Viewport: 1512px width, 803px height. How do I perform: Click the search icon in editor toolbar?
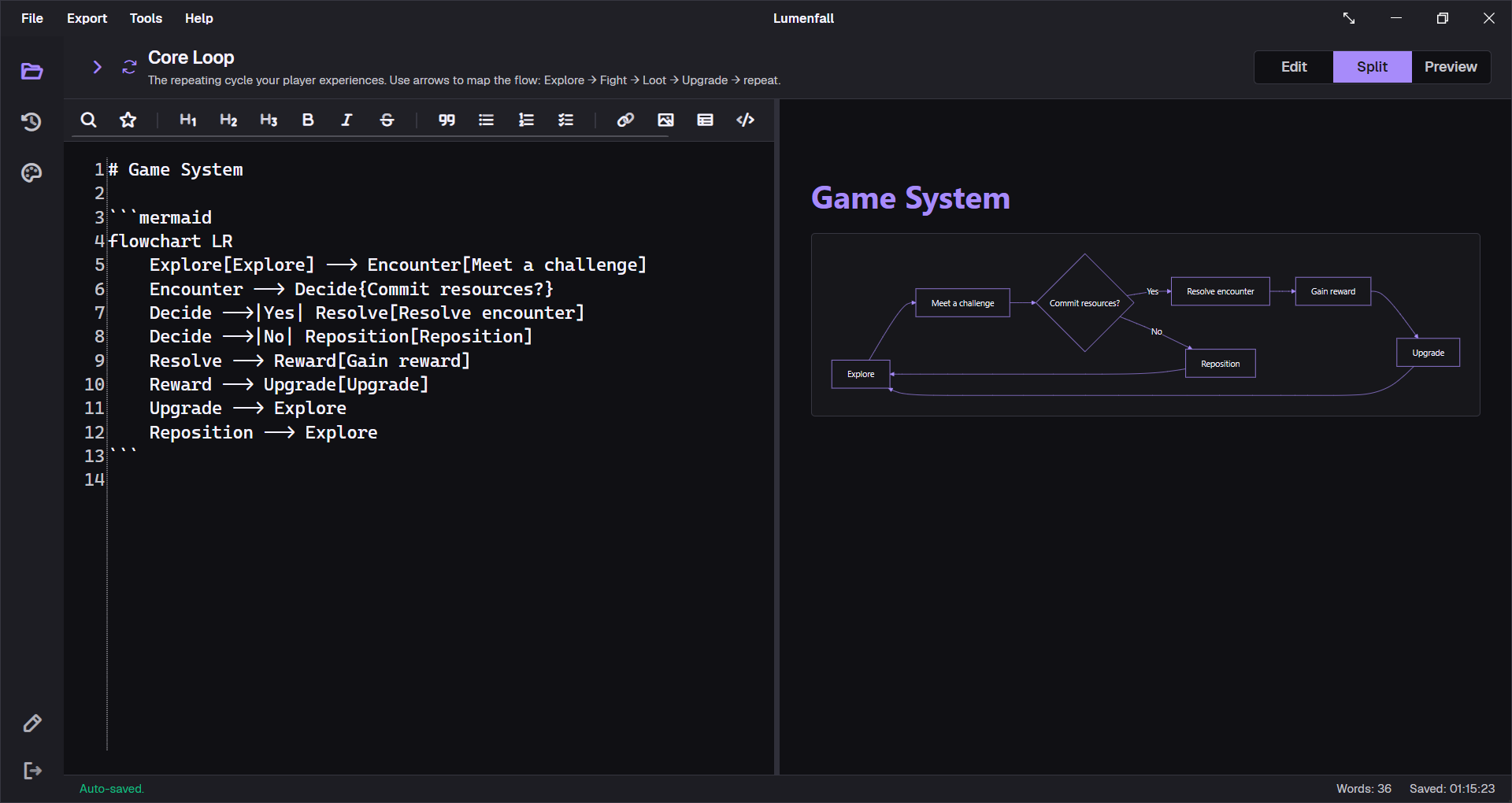click(x=89, y=120)
